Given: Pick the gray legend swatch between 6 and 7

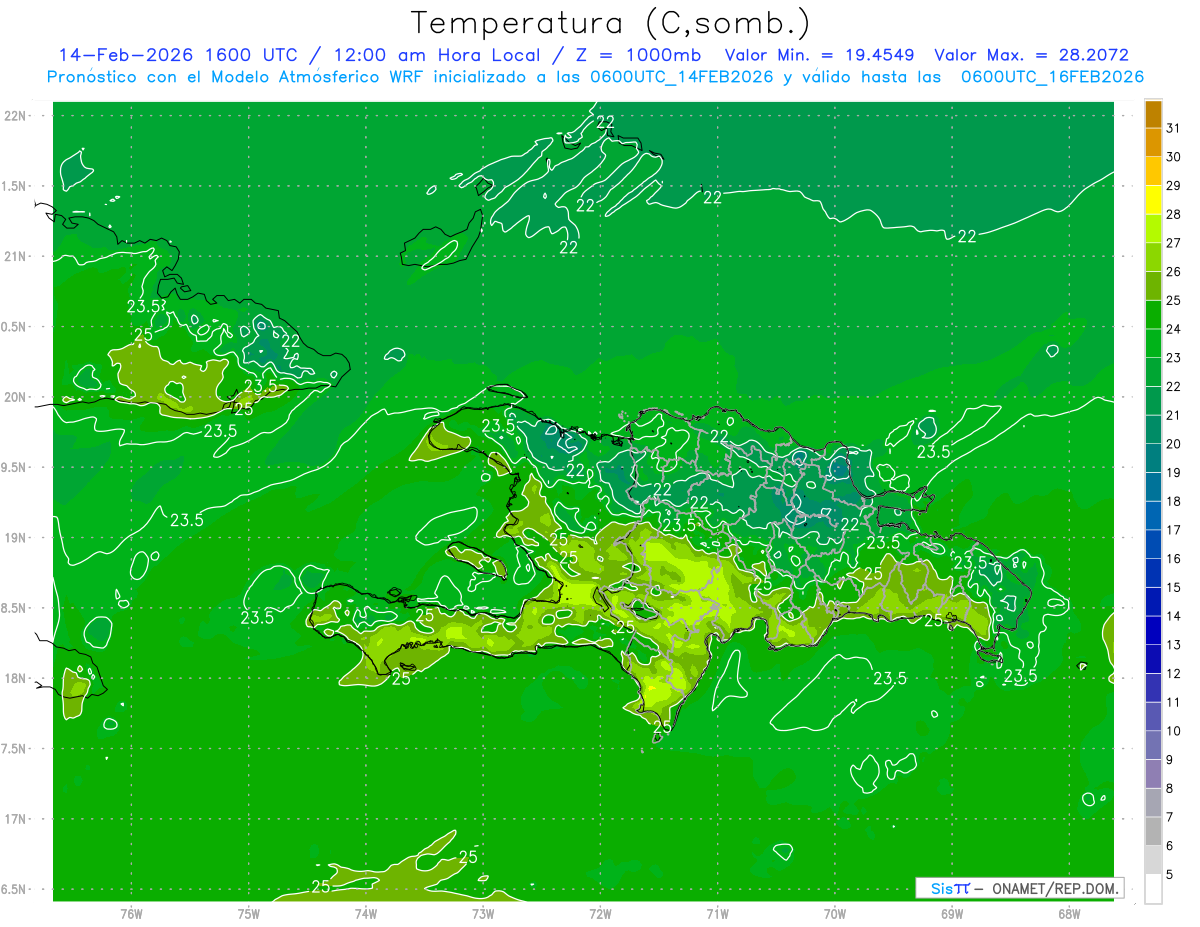Looking at the screenshot, I should click(1153, 832).
